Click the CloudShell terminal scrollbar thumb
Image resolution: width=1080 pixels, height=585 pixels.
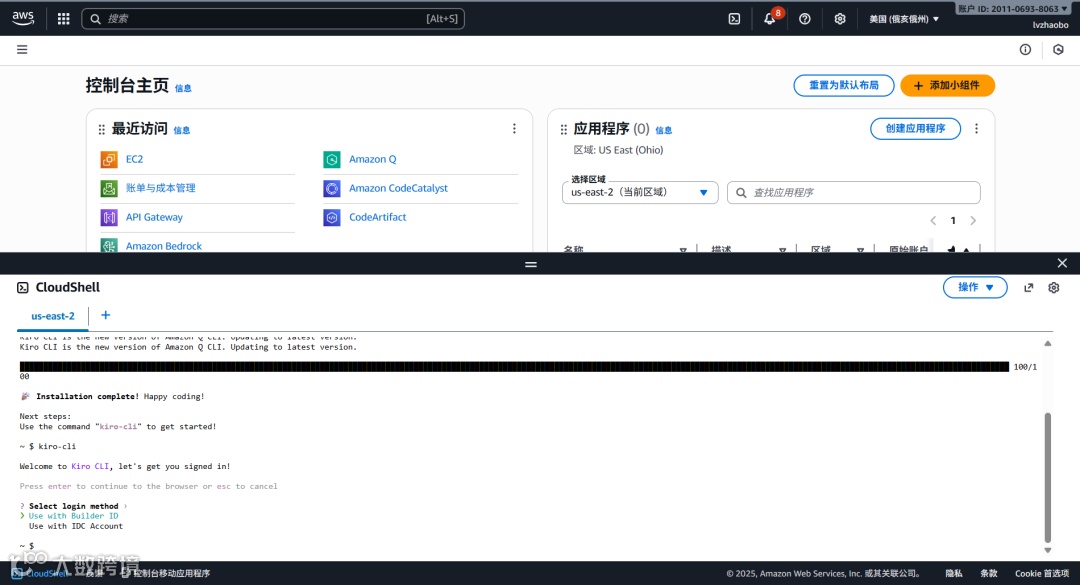pos(1048,478)
